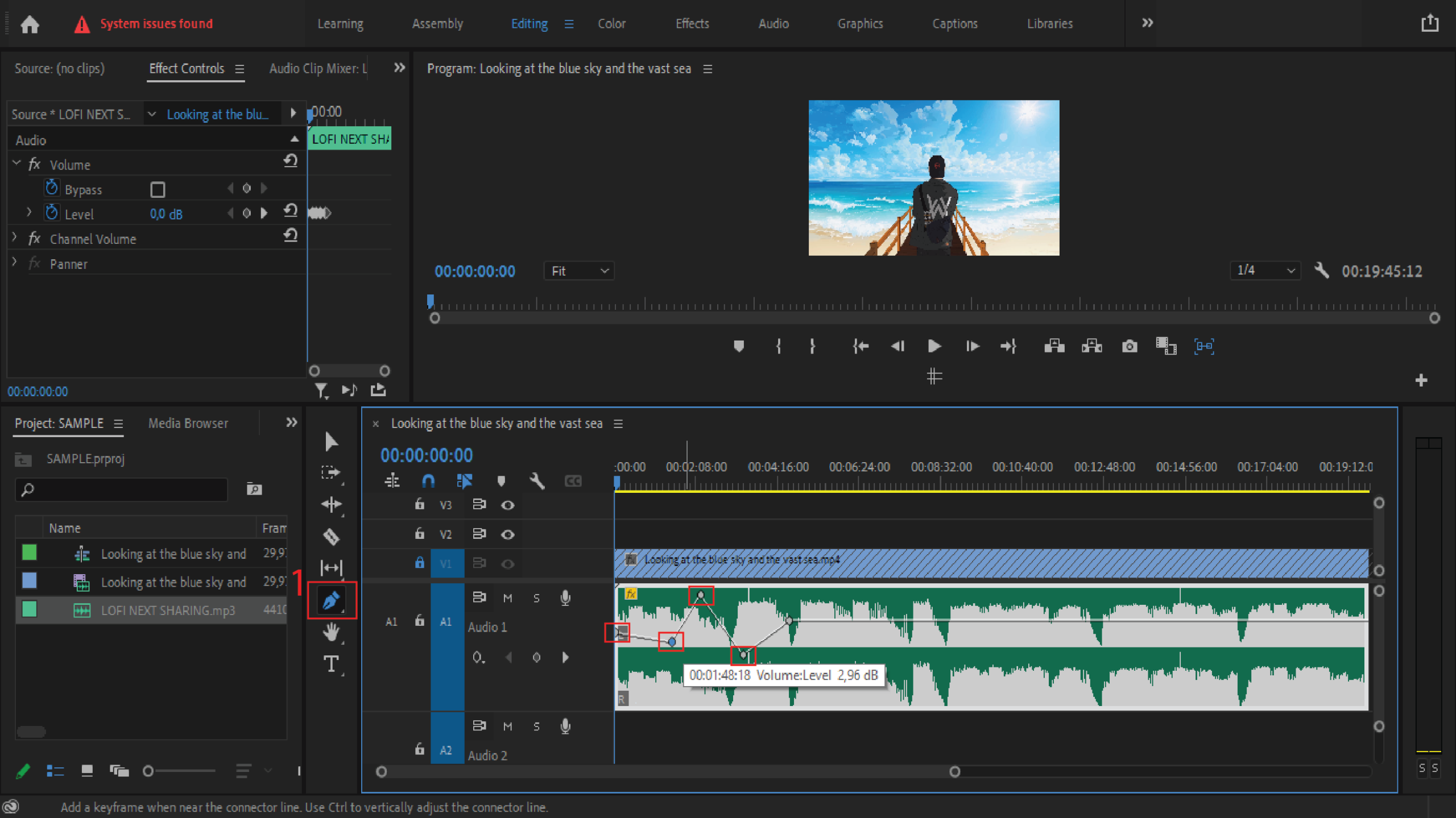Open the Fit zoom level dropdown
1456x818 pixels.
[x=578, y=271]
